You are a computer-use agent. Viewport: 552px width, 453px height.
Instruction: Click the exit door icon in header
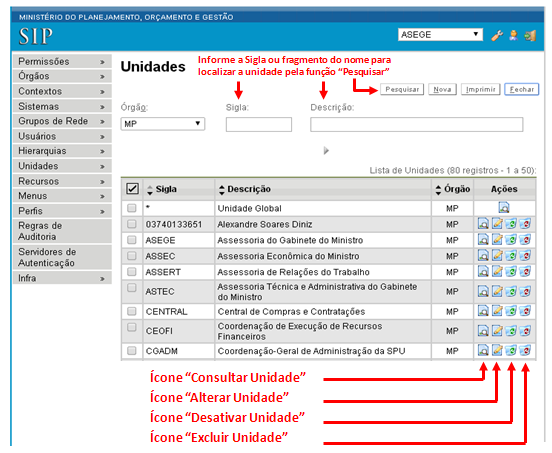[530, 36]
